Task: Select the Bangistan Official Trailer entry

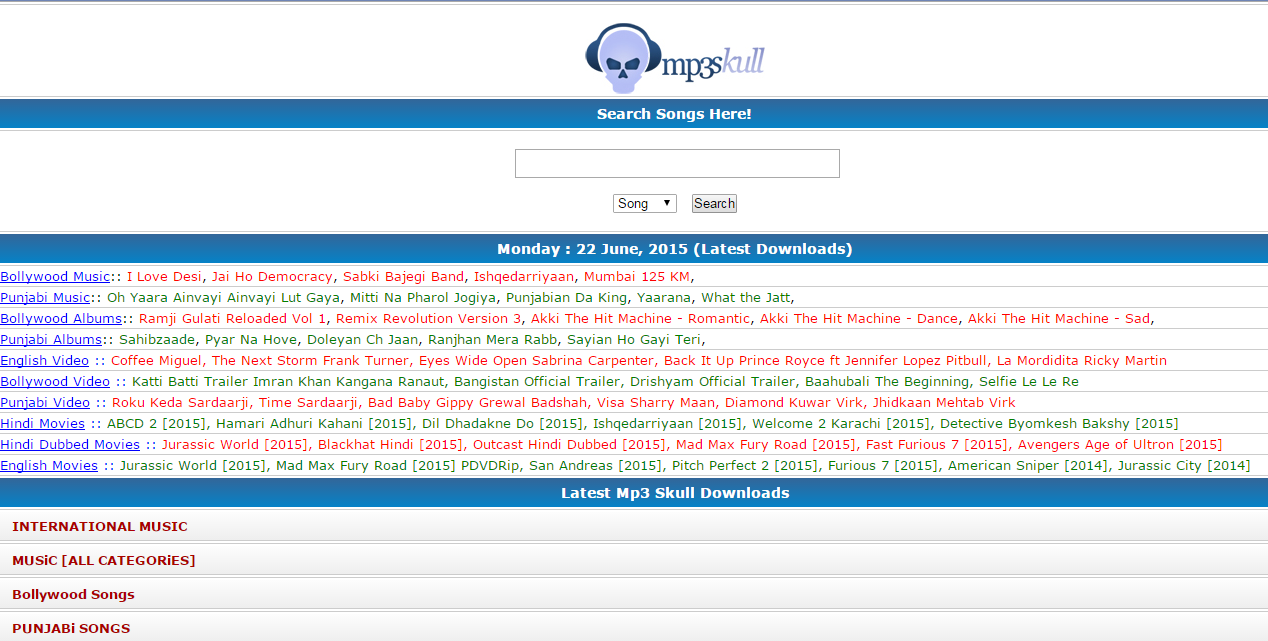Action: click(537, 381)
